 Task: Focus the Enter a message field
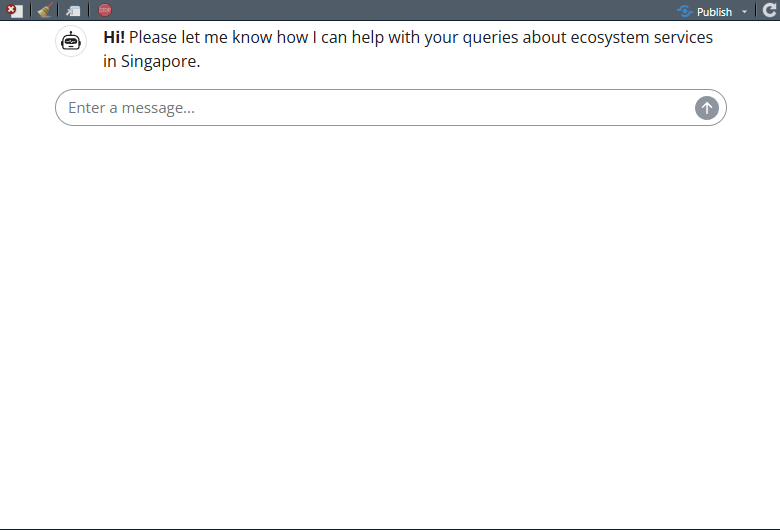(370, 108)
